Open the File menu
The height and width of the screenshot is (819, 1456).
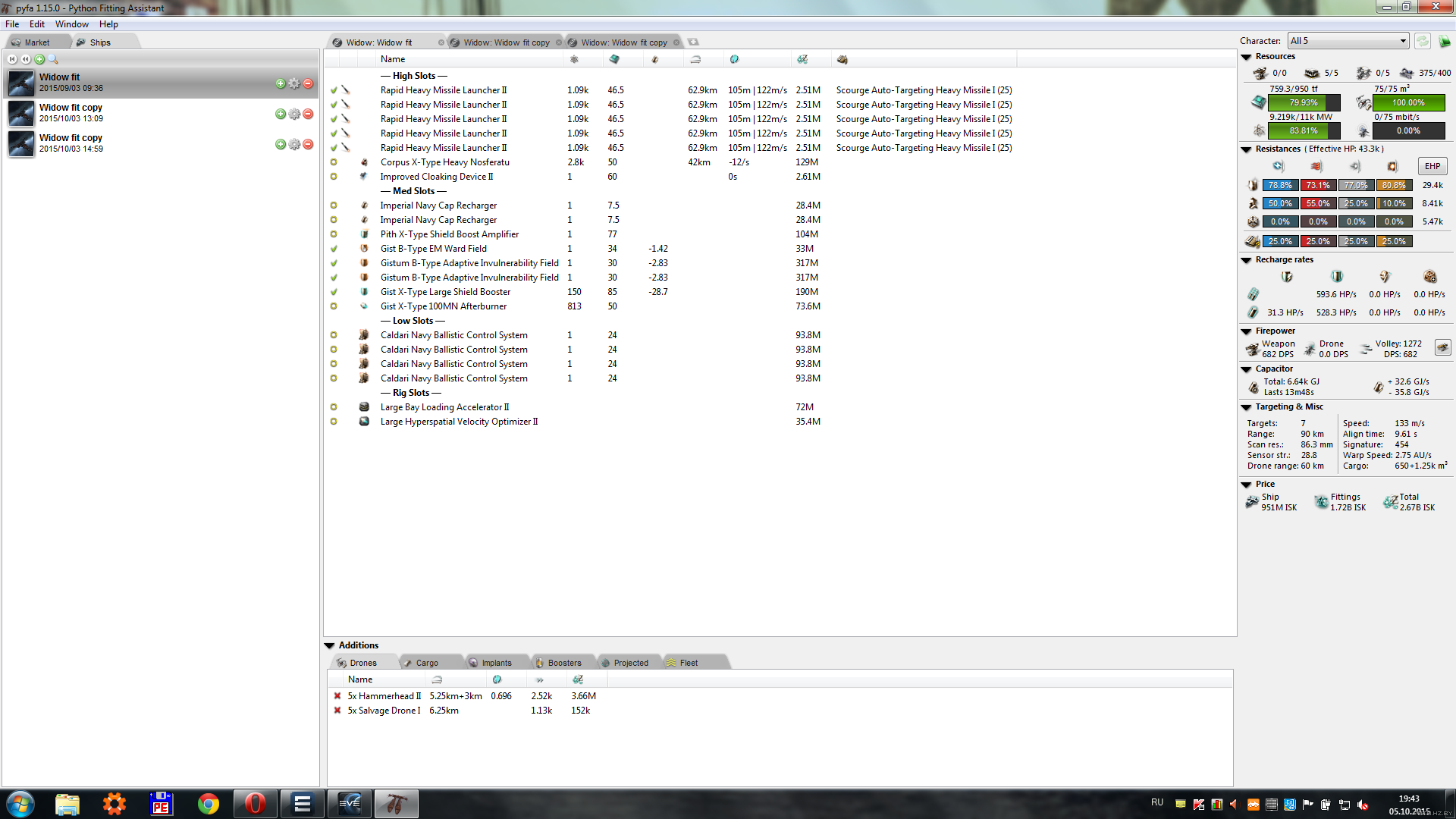(12, 24)
